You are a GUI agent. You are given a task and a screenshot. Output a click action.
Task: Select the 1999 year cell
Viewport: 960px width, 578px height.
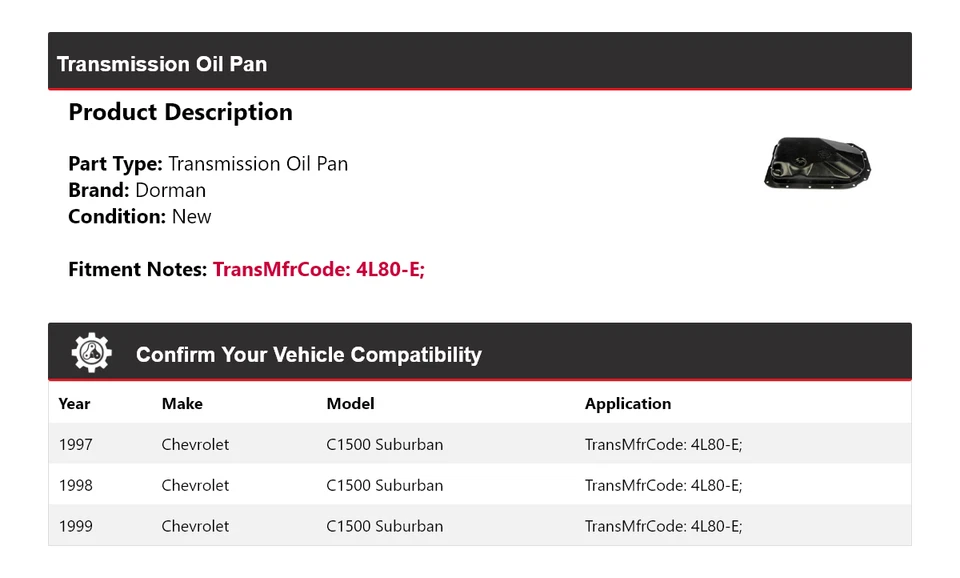pyautogui.click(x=75, y=526)
